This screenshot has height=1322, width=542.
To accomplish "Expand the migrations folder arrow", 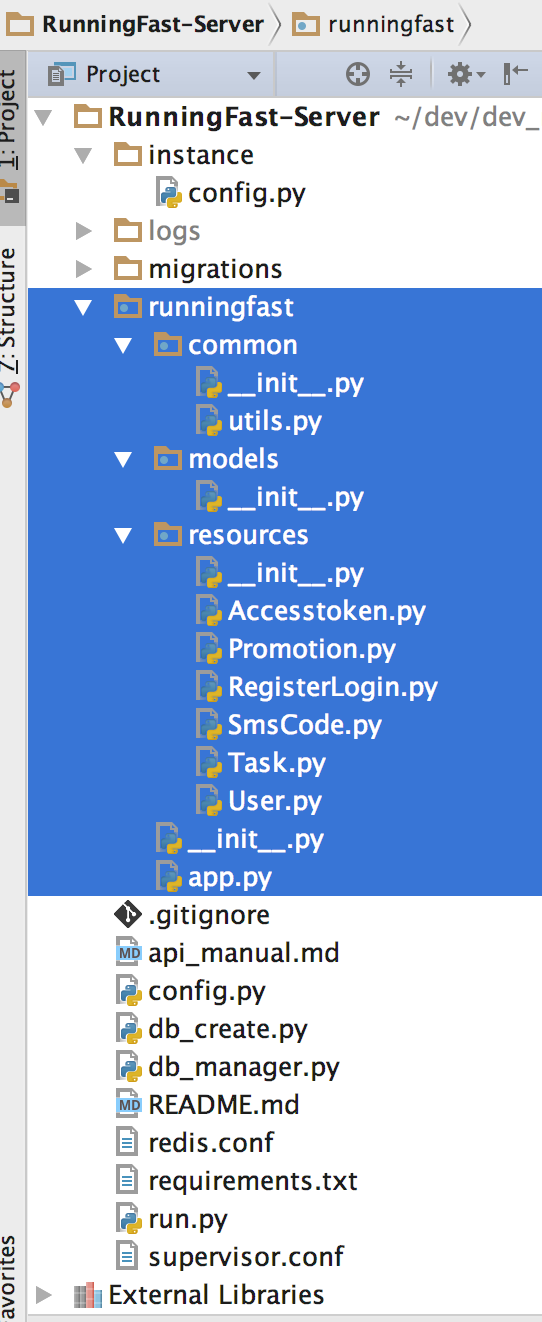I will click(84, 269).
